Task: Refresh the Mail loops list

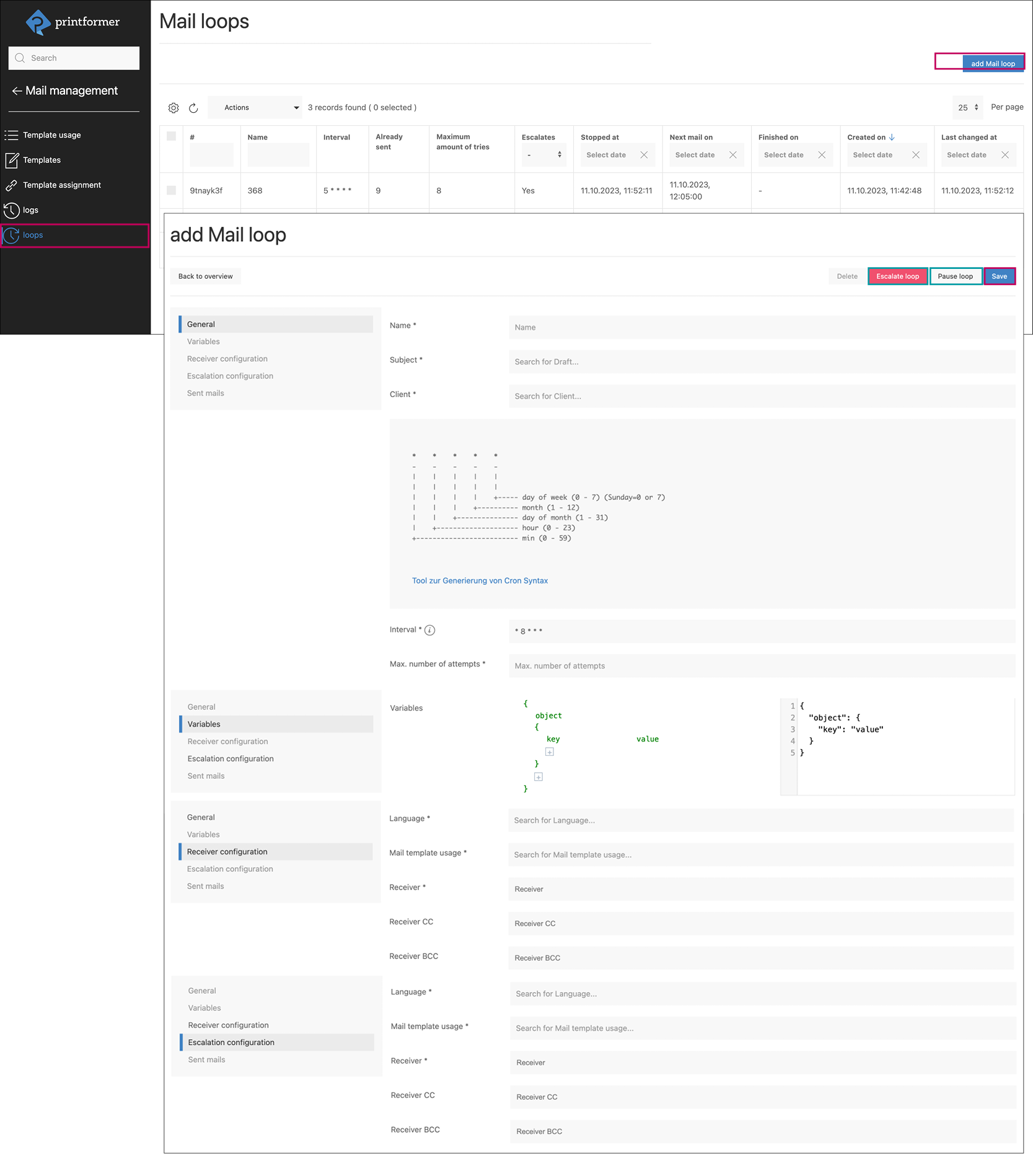Action: pyautogui.click(x=194, y=107)
